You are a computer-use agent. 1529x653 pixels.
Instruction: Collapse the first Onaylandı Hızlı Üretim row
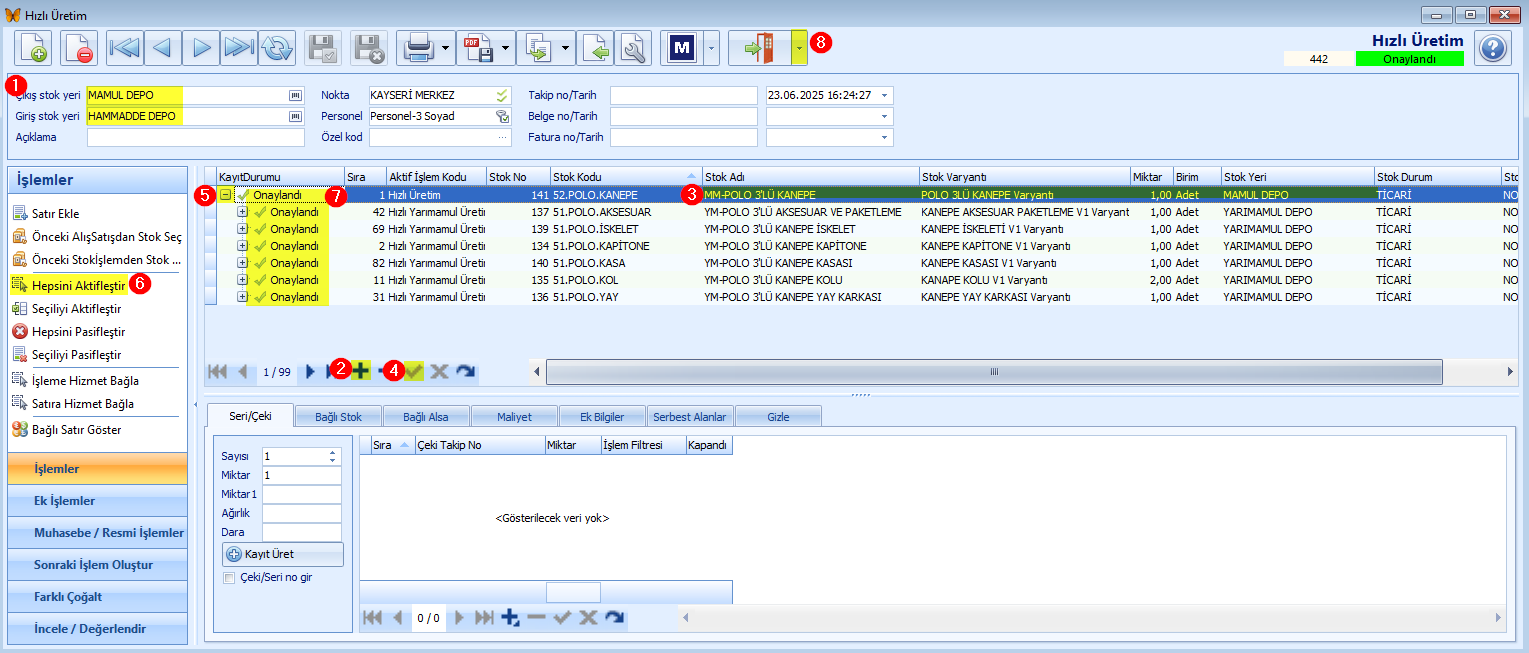coord(226,196)
